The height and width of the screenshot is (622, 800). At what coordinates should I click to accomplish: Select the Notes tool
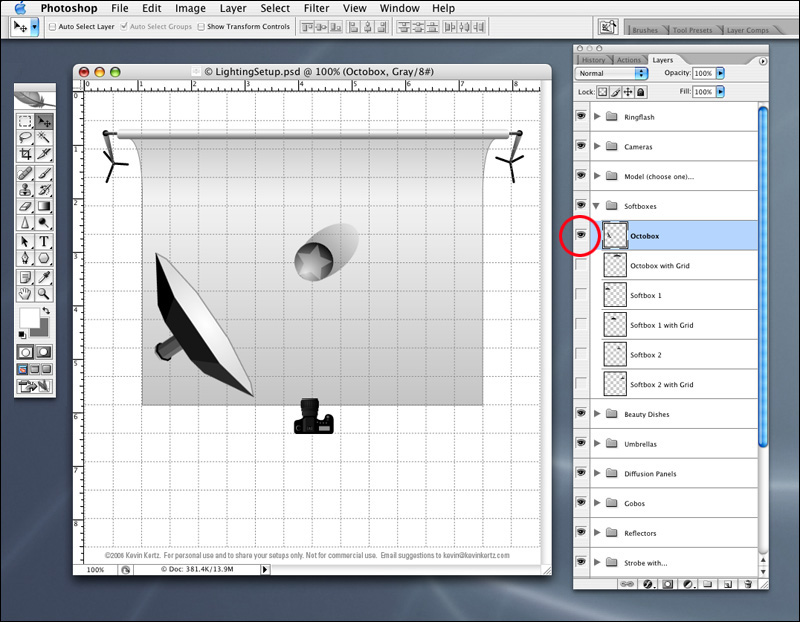(x=25, y=278)
